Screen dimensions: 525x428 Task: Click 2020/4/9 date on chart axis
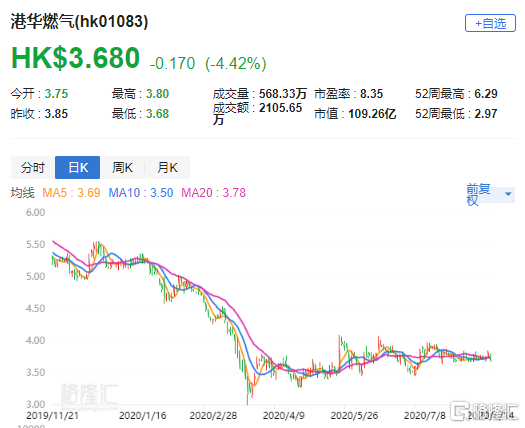(284, 416)
